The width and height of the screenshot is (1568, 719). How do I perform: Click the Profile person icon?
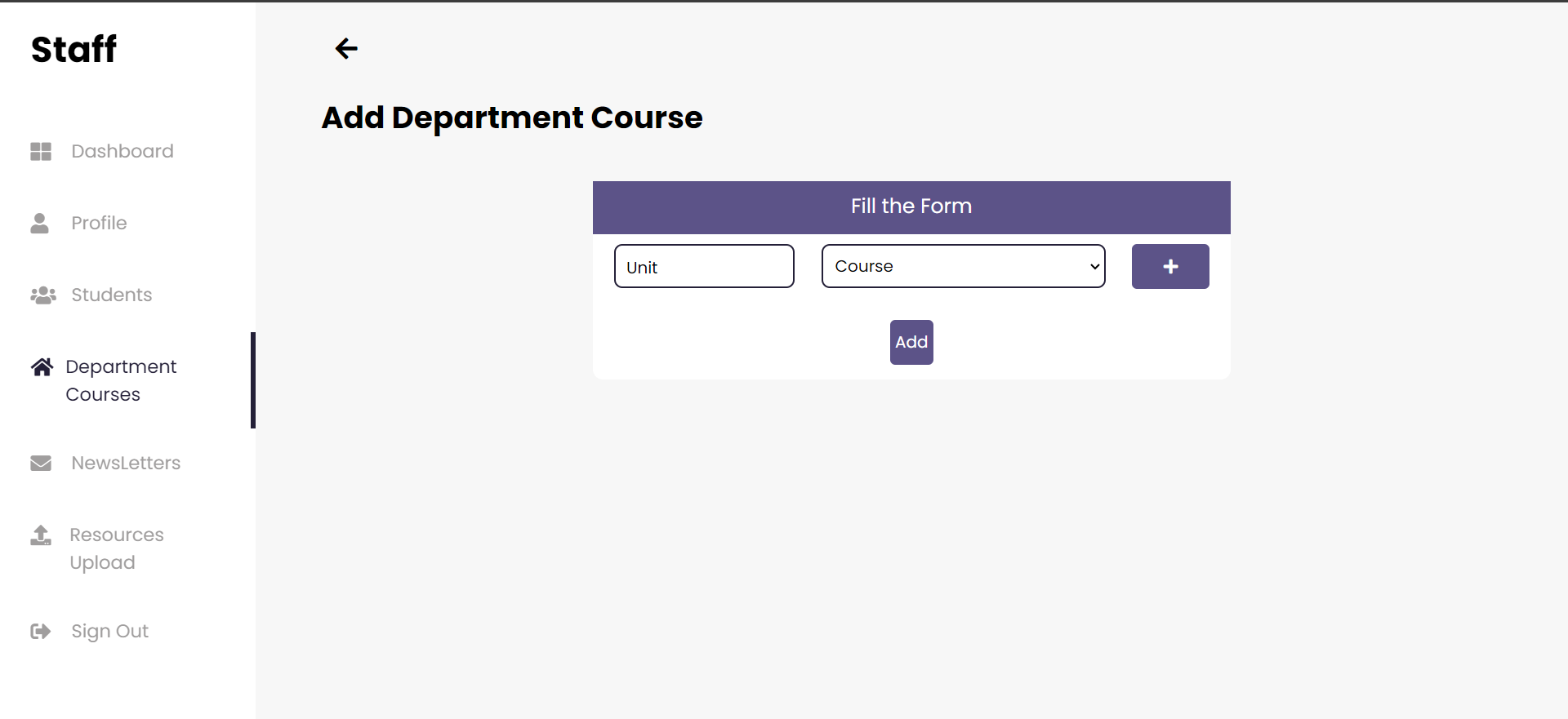tap(40, 223)
